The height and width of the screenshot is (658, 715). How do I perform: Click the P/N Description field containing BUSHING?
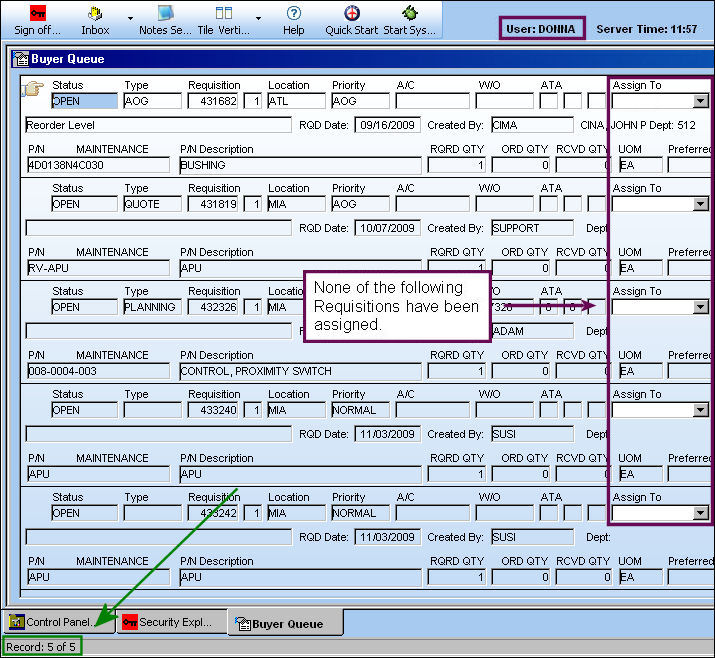pyautogui.click(x=301, y=165)
